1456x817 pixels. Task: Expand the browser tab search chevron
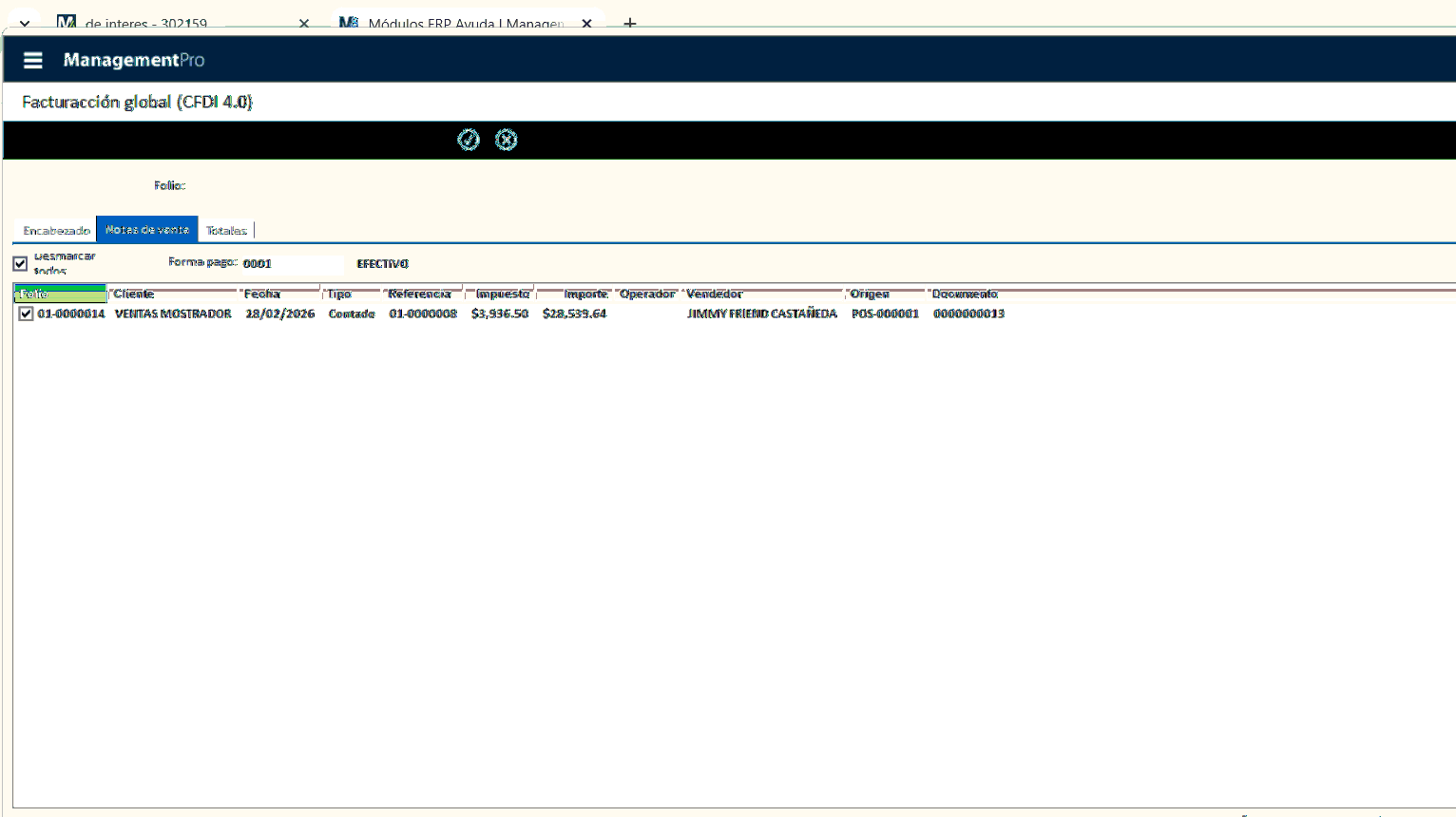pos(25,23)
